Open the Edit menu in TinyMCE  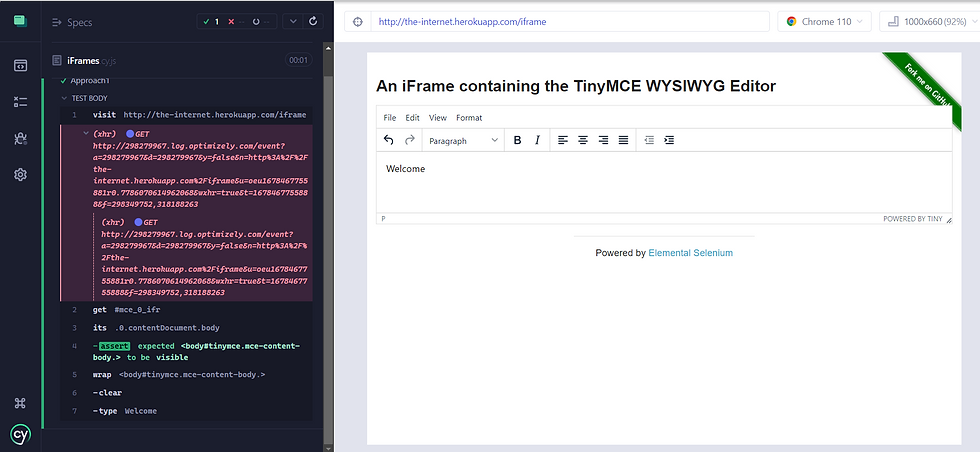[x=412, y=118]
